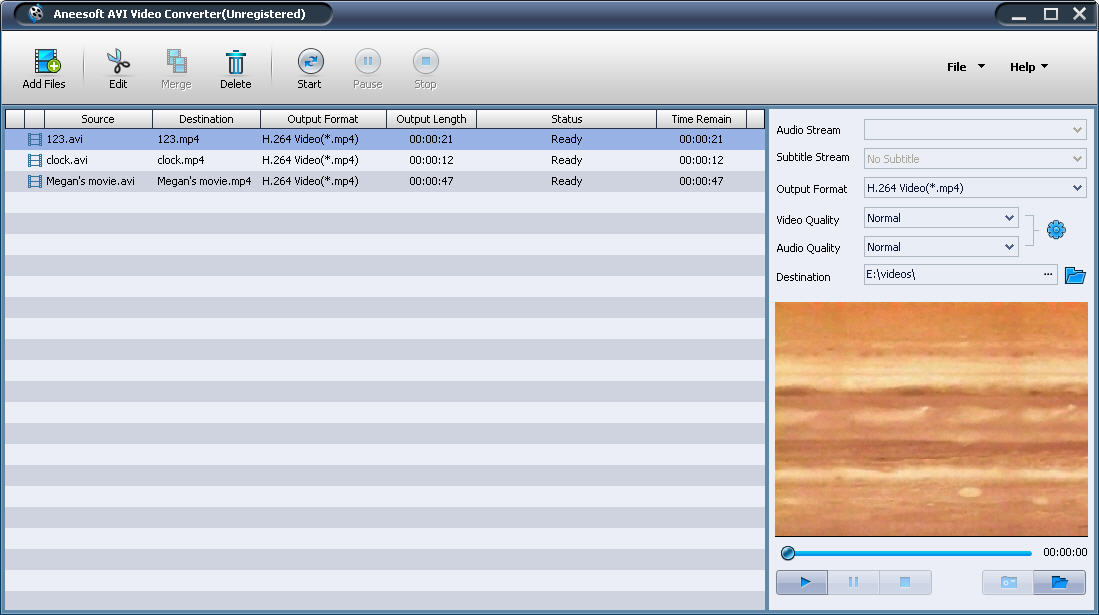1099x615 pixels.
Task: Click Ready status of clock.avi row
Action: [x=566, y=161]
